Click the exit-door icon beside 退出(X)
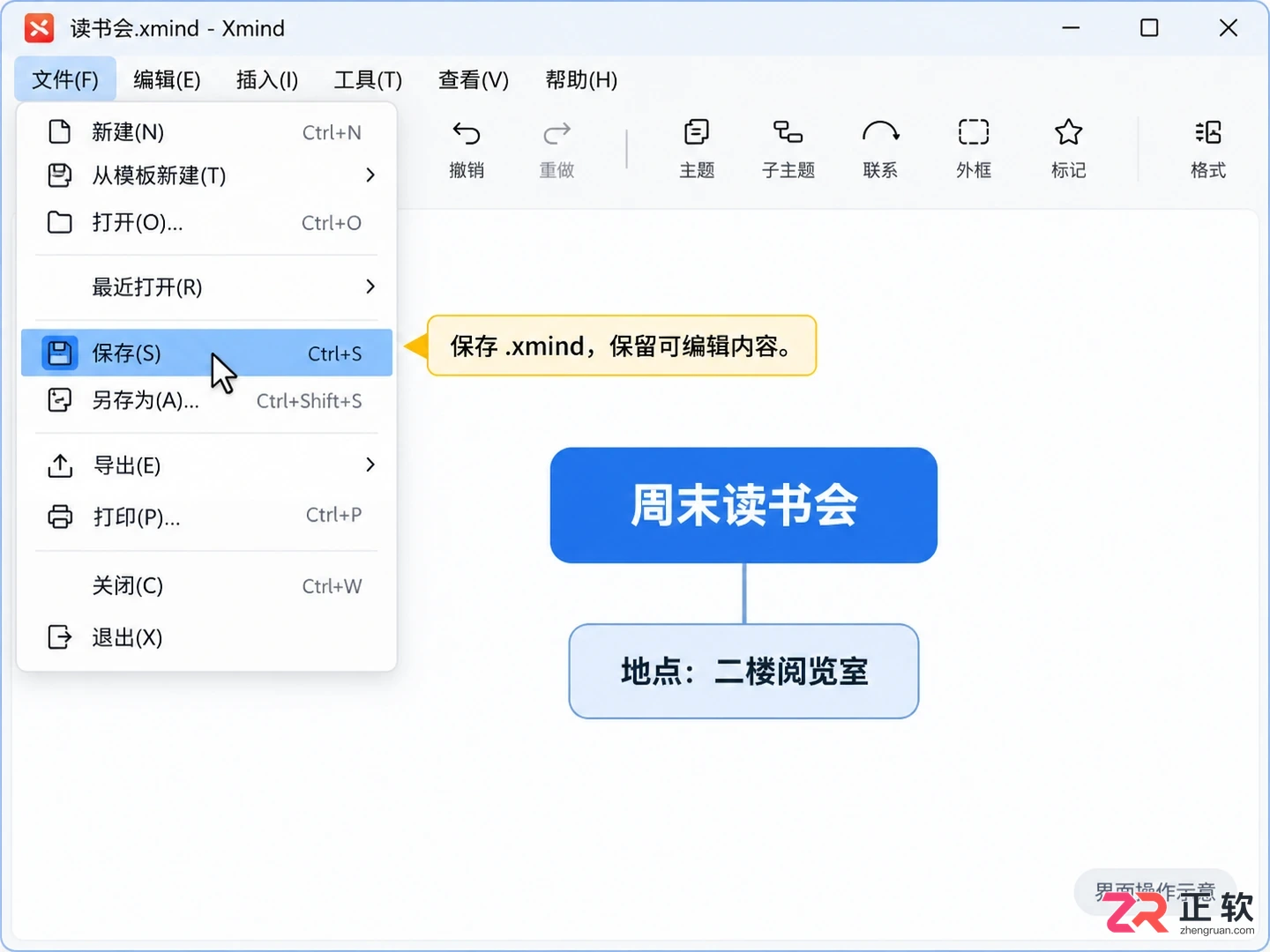 [x=59, y=636]
